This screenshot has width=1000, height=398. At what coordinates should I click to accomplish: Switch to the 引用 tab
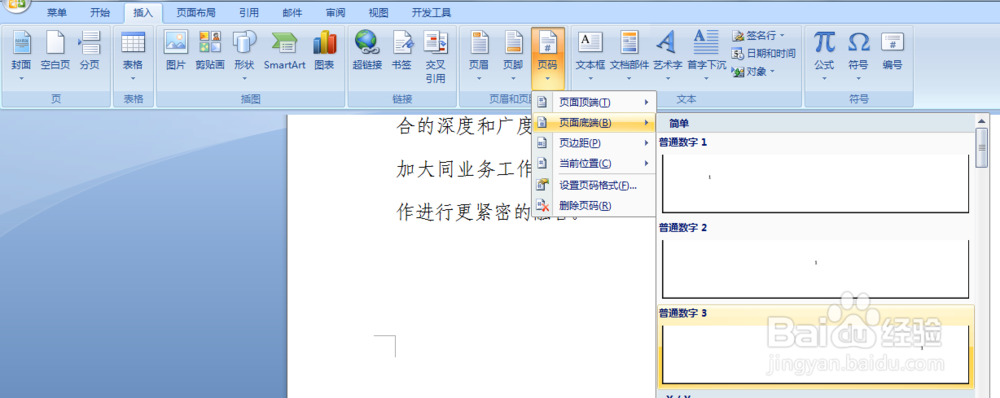pyautogui.click(x=249, y=13)
